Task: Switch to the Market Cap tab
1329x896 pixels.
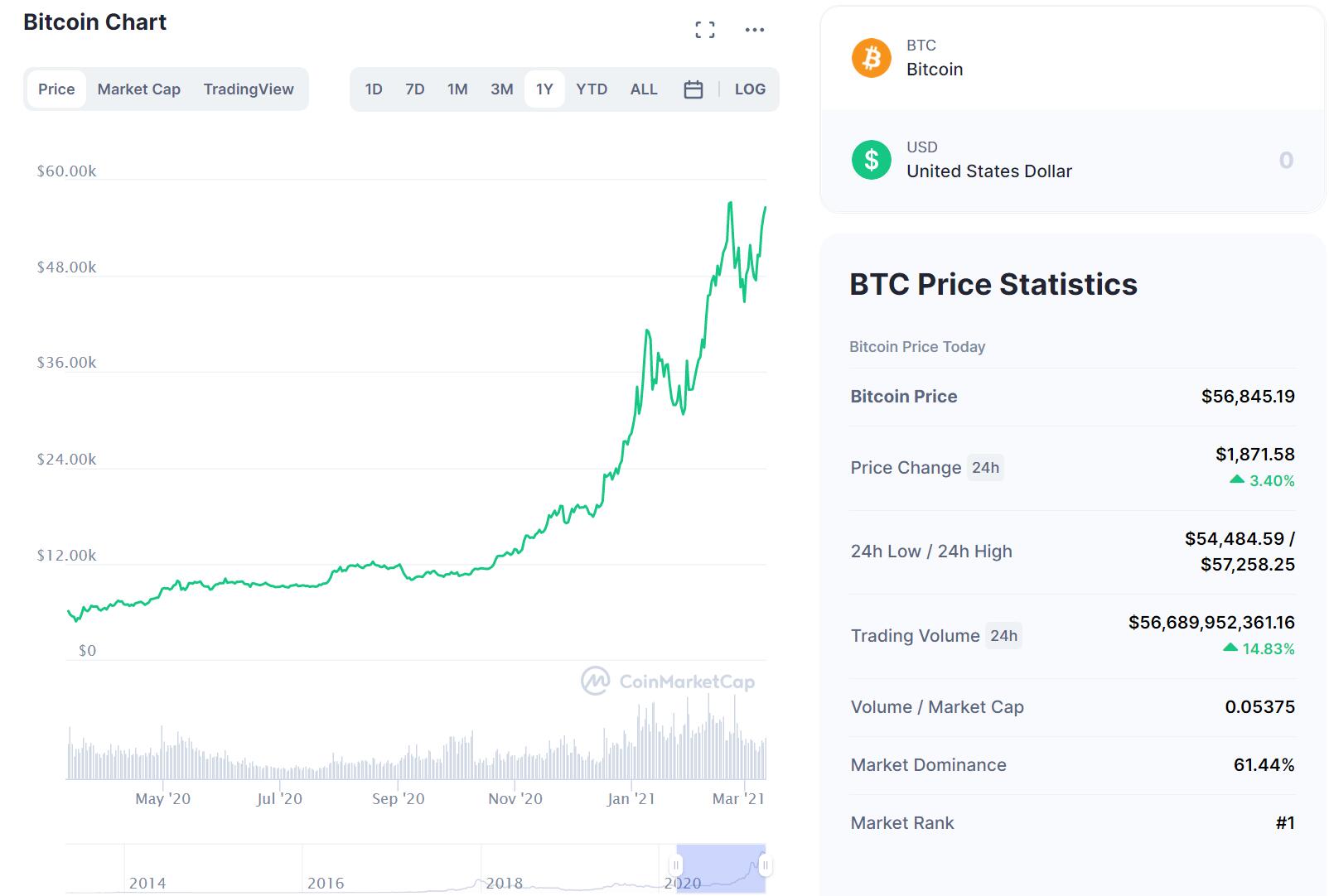Action: [138, 89]
